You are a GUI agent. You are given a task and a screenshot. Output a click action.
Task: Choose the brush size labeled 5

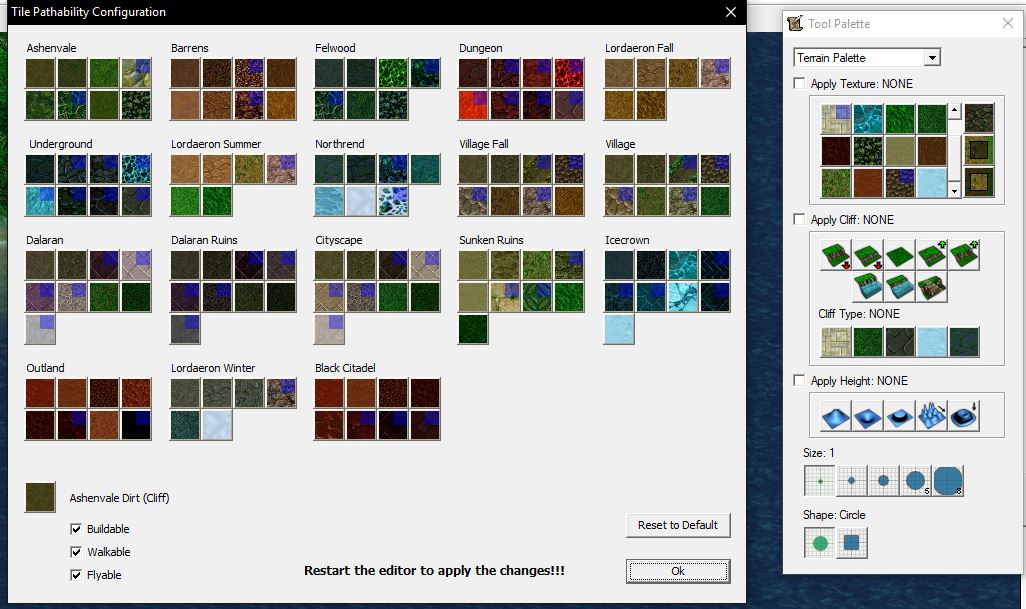tap(915, 481)
